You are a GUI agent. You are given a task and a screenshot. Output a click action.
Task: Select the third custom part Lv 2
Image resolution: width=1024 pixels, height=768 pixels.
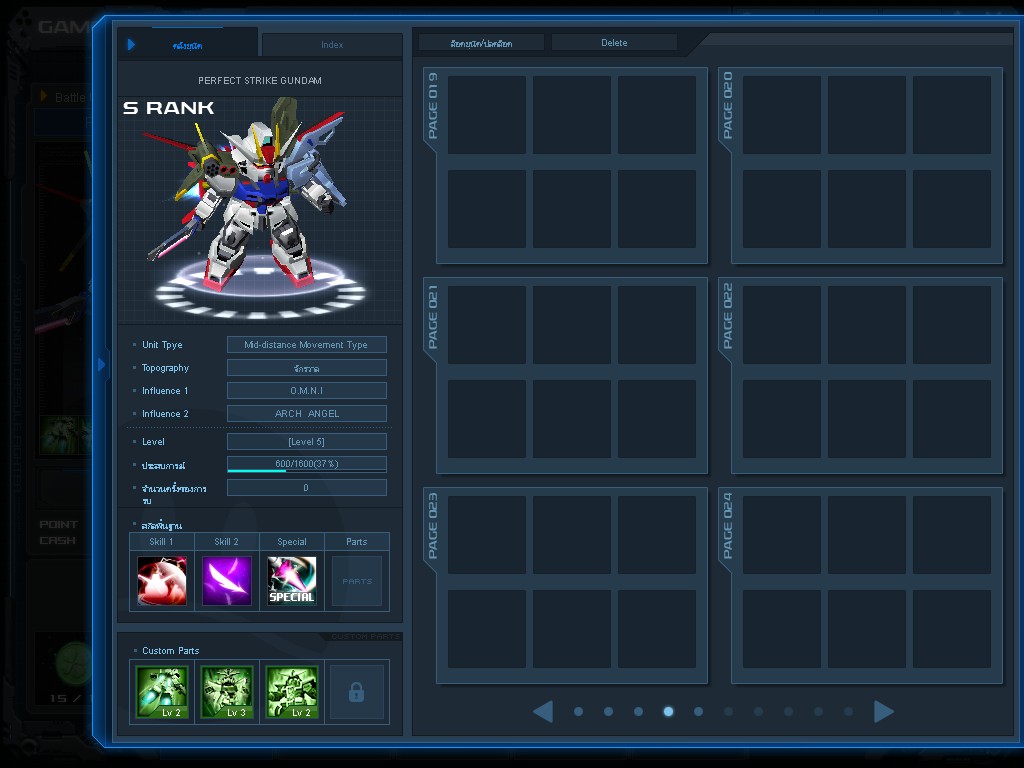[x=292, y=692]
